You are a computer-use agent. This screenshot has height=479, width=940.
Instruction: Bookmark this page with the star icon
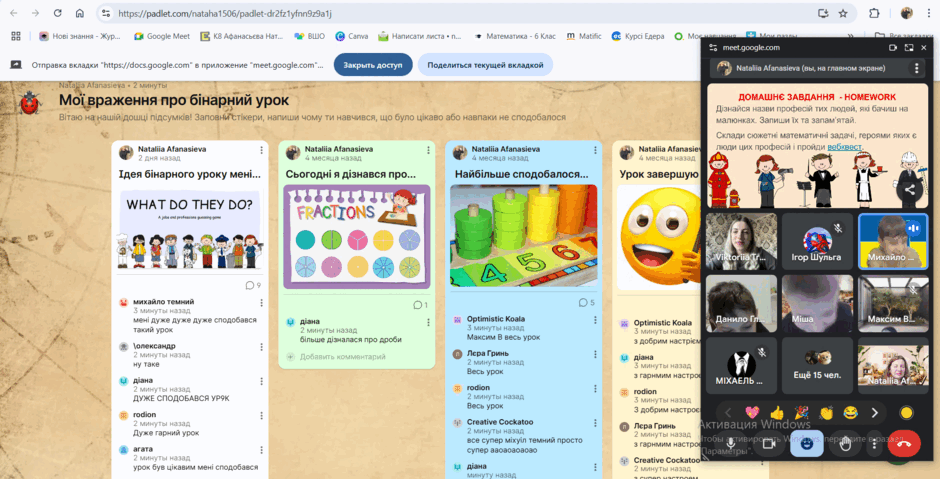(843, 13)
